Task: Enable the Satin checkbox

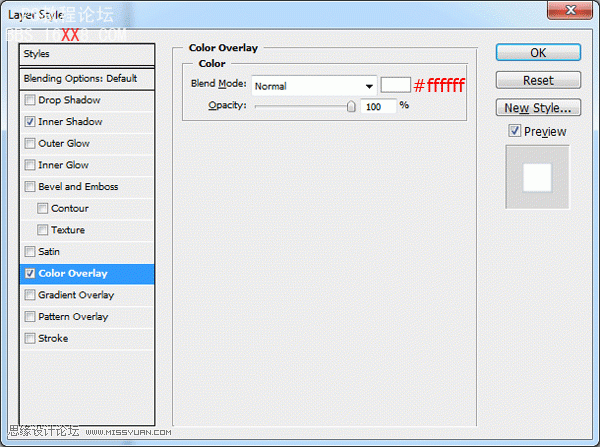Action: coord(29,251)
